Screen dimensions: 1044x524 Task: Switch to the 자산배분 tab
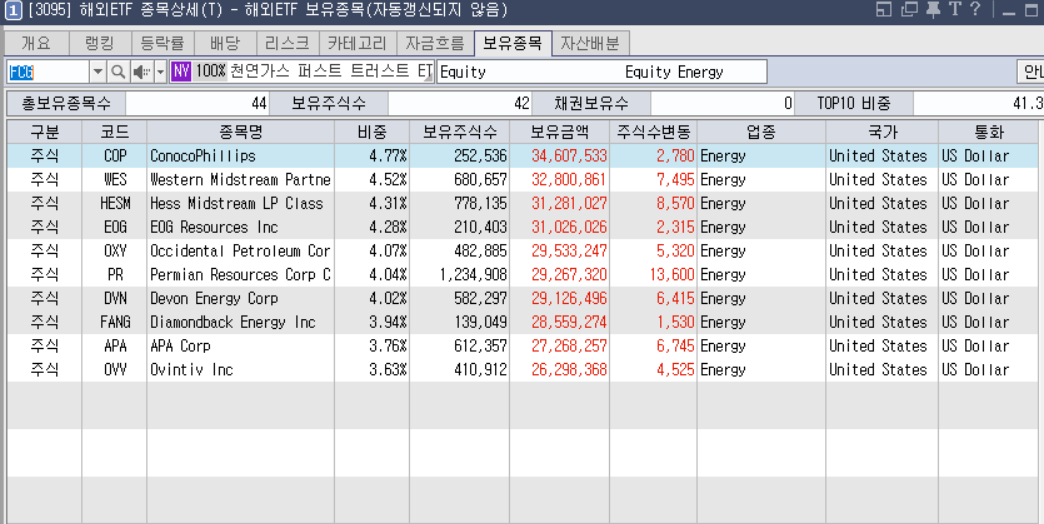(590, 43)
